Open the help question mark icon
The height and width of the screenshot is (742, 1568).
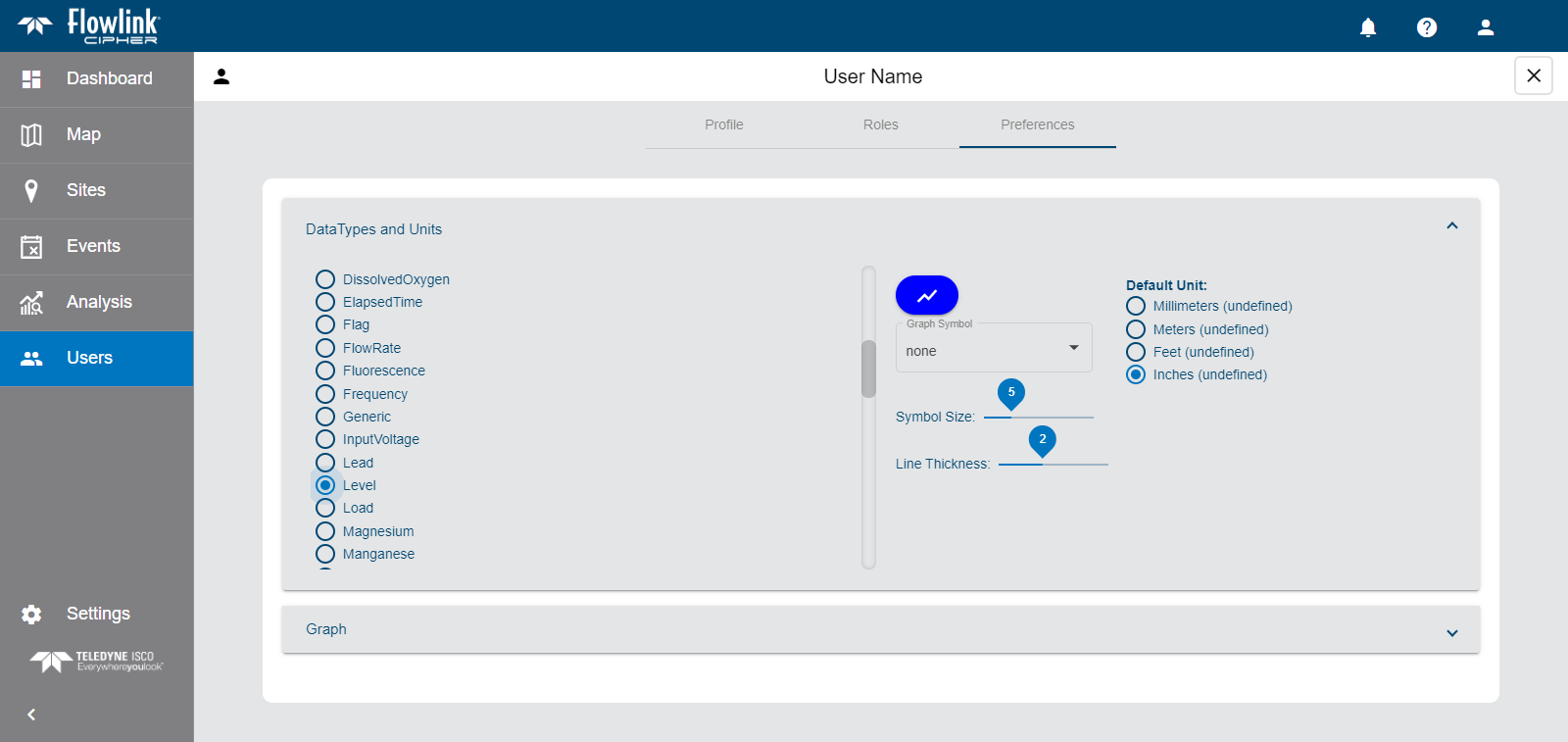(1427, 27)
